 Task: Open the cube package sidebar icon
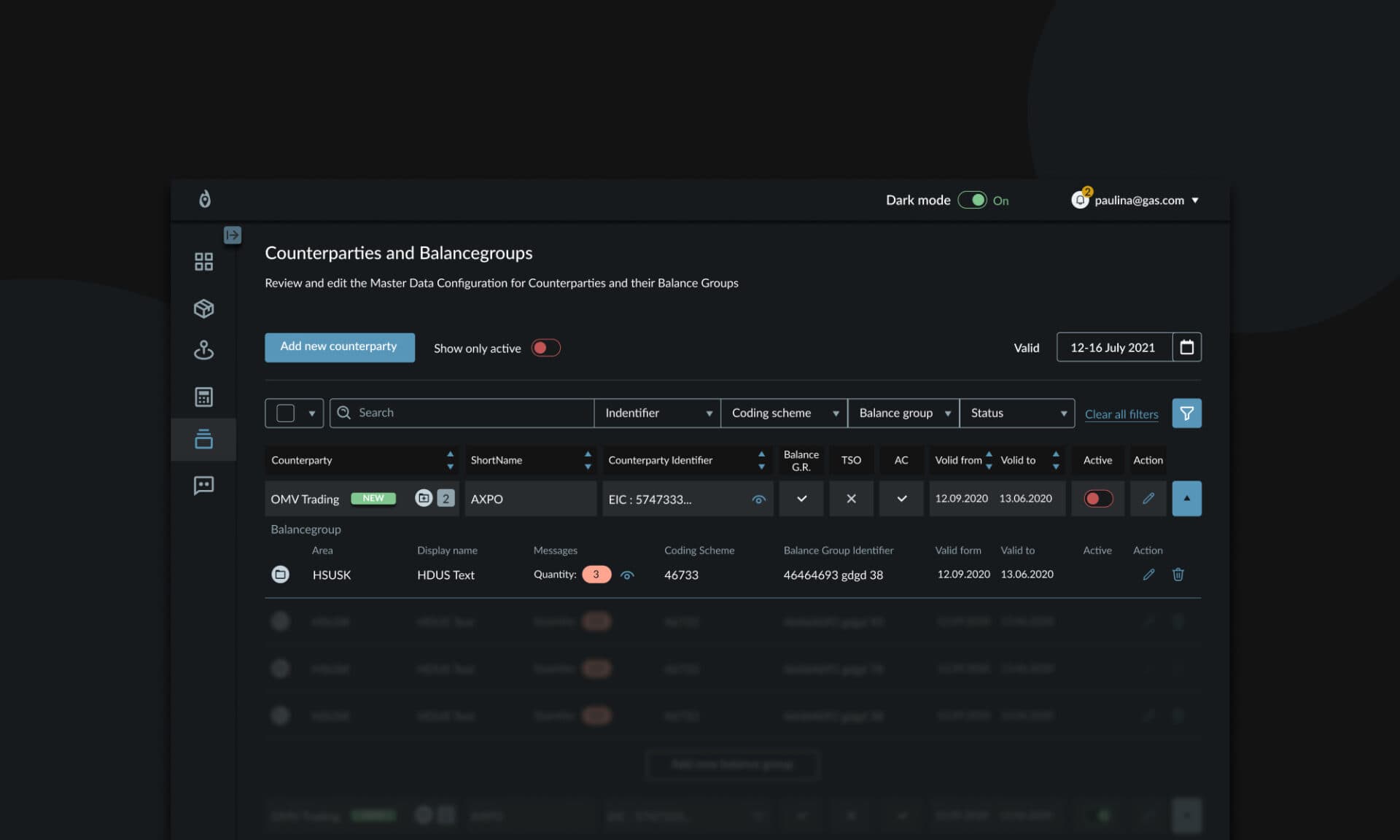(x=203, y=308)
